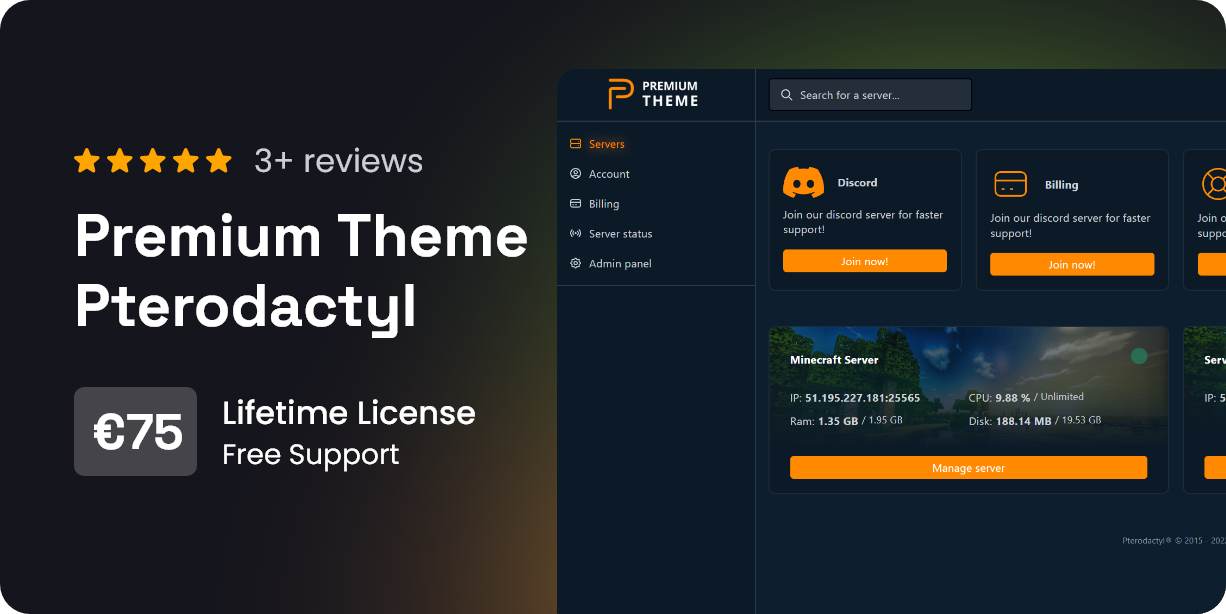The height and width of the screenshot is (614, 1226).
Task: Click the IP 51.195.227.181:25565 text
Action: (x=855, y=398)
